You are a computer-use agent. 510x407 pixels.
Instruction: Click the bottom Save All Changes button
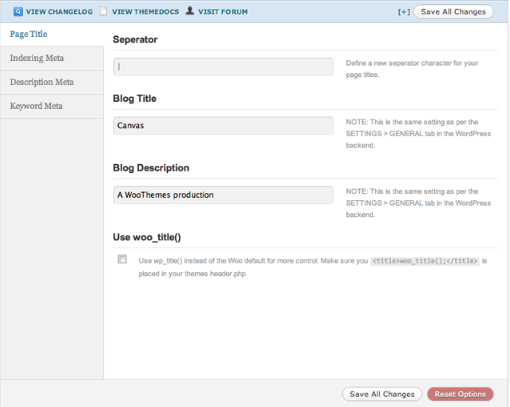(382, 394)
